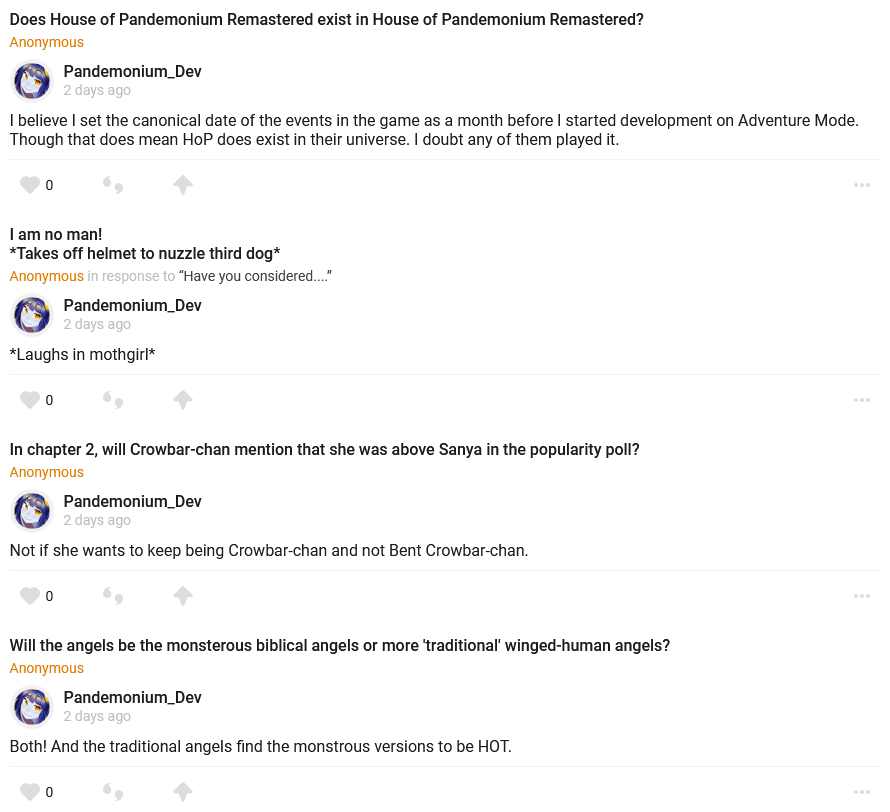
Task: Open the 'Have you considered....' linked question
Action: pyautogui.click(x=255, y=276)
